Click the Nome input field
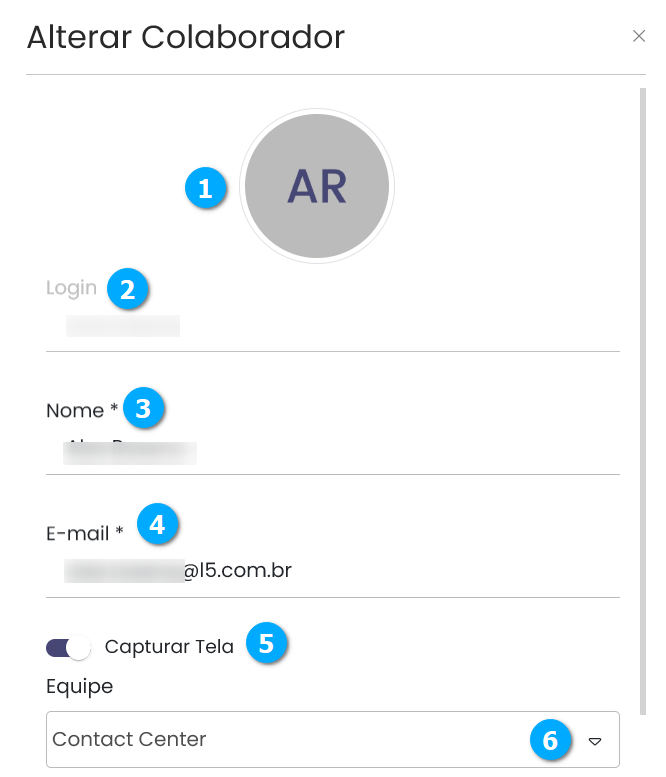 [330, 452]
